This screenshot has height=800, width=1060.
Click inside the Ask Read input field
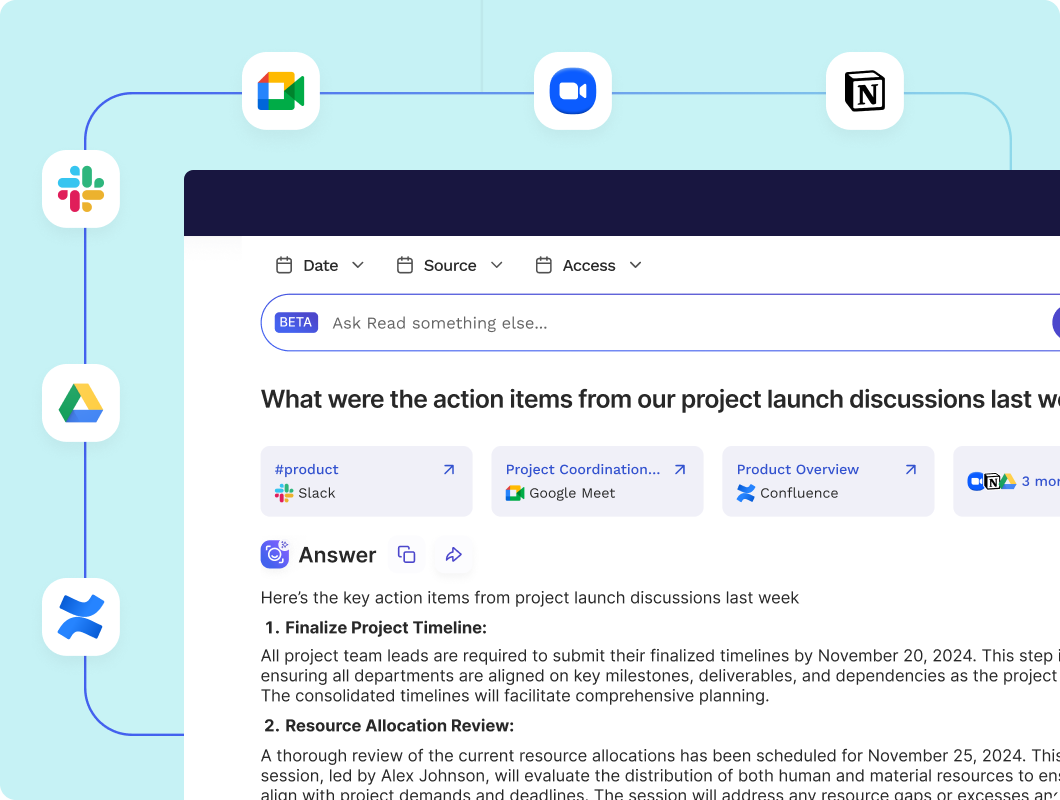[600, 322]
